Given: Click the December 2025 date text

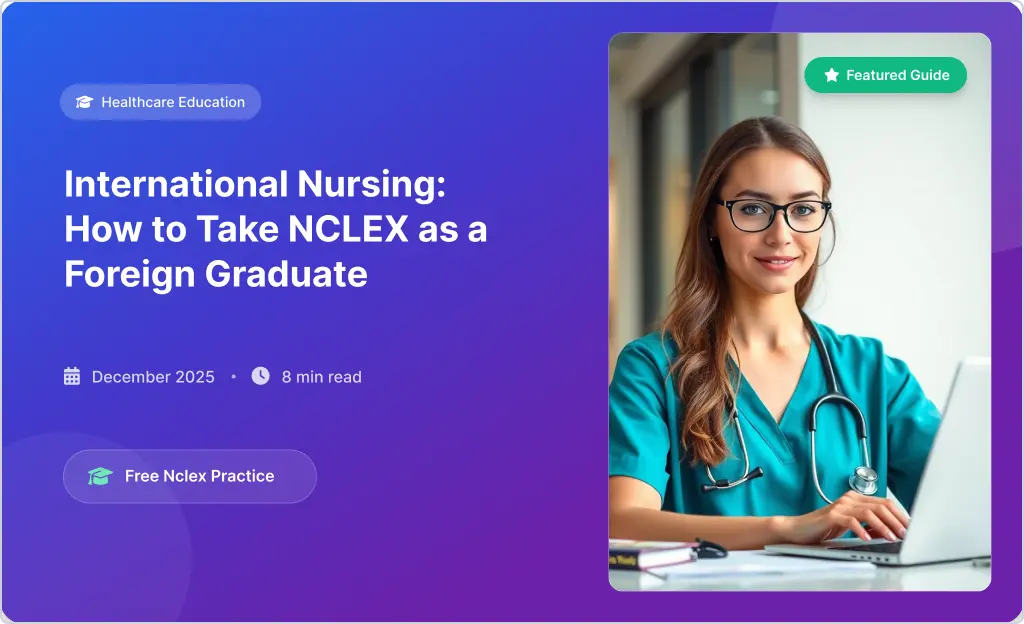Looking at the screenshot, I should (x=153, y=377).
